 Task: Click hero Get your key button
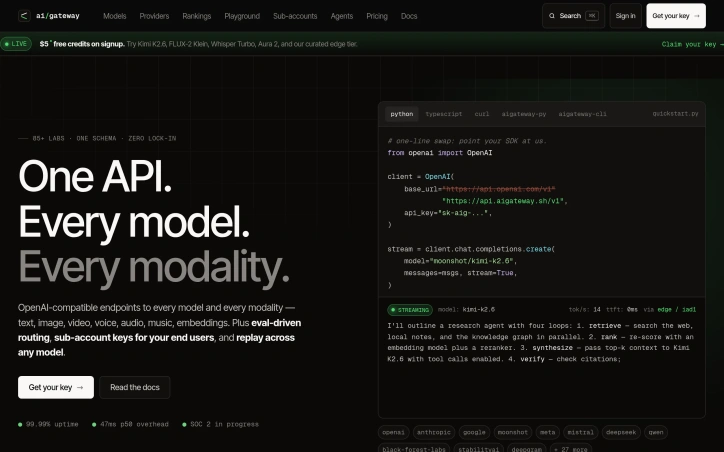click(56, 387)
